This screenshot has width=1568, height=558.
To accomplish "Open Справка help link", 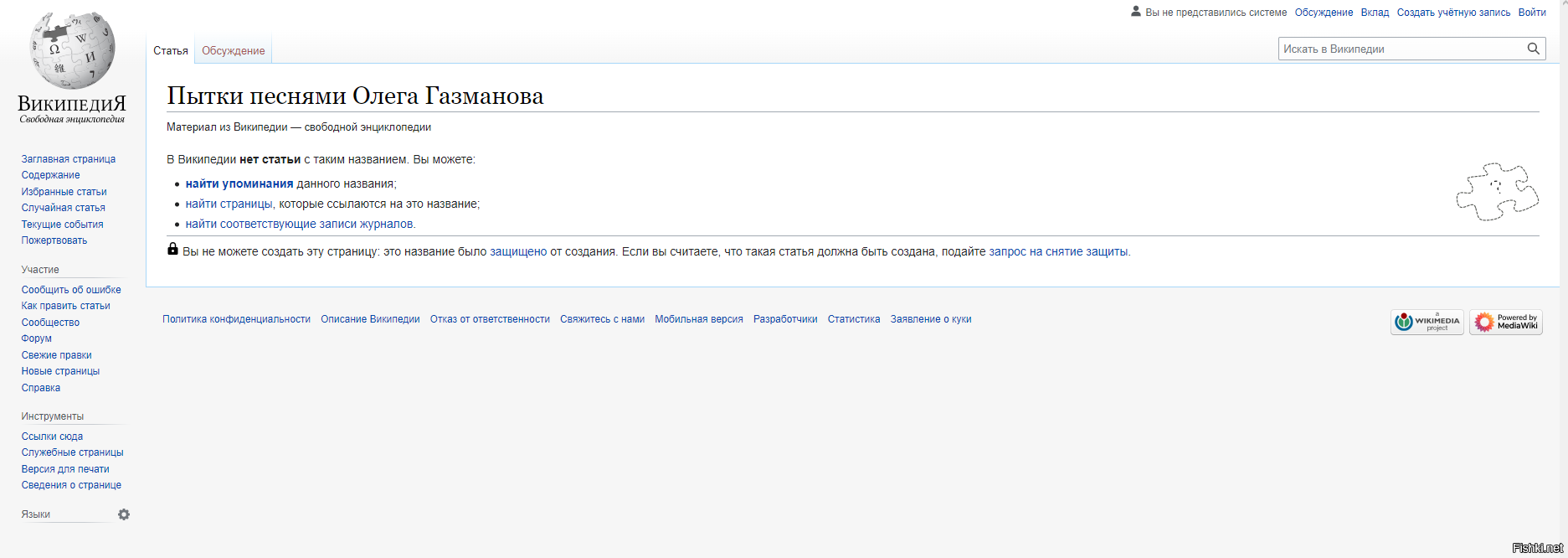I will (x=41, y=388).
